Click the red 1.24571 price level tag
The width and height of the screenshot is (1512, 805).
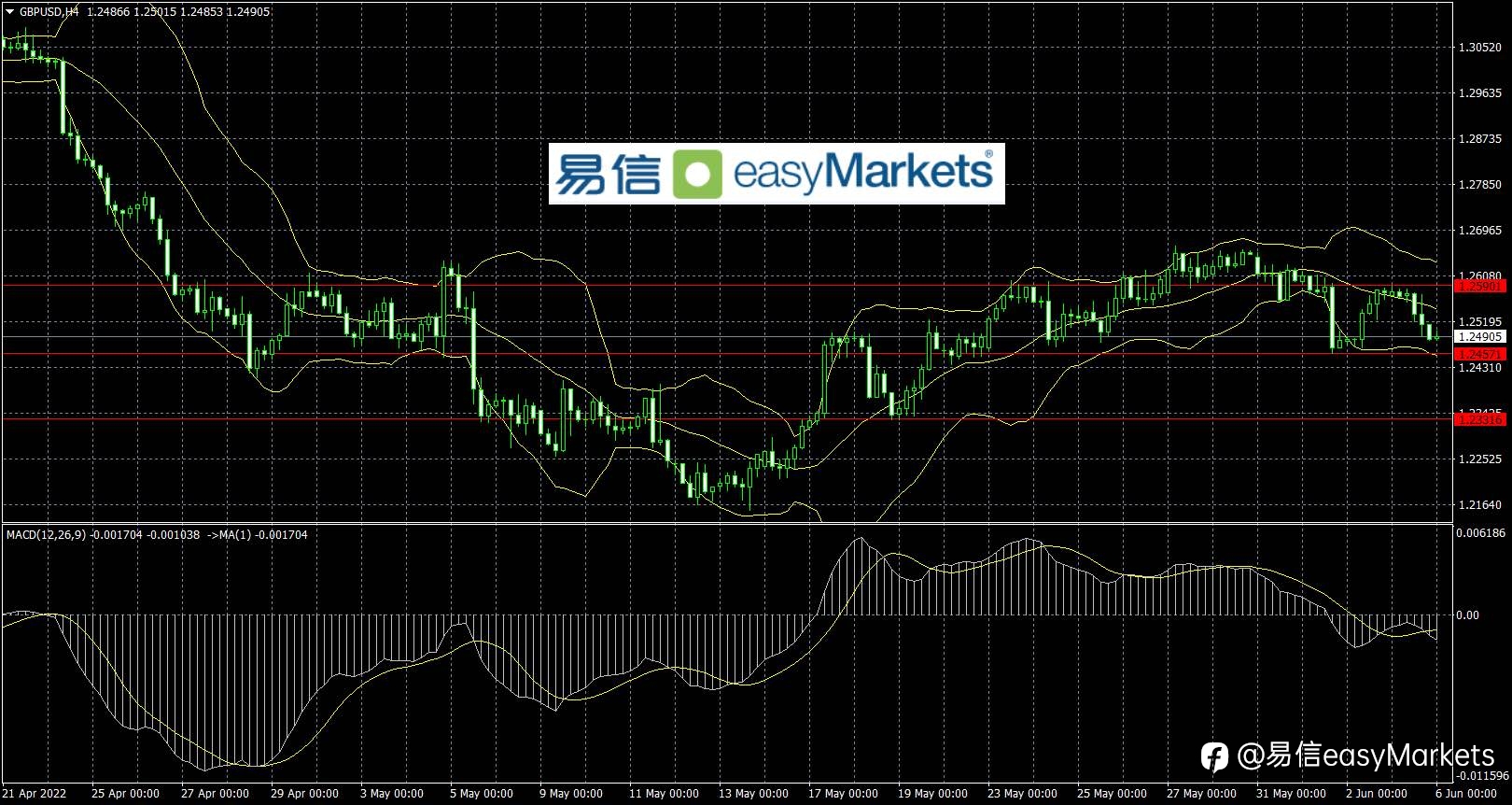[x=1480, y=354]
